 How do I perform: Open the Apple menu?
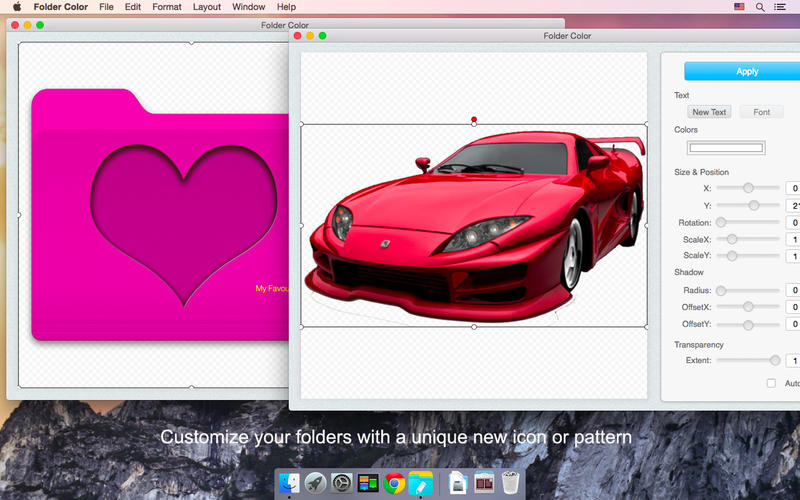pyautogui.click(x=17, y=7)
